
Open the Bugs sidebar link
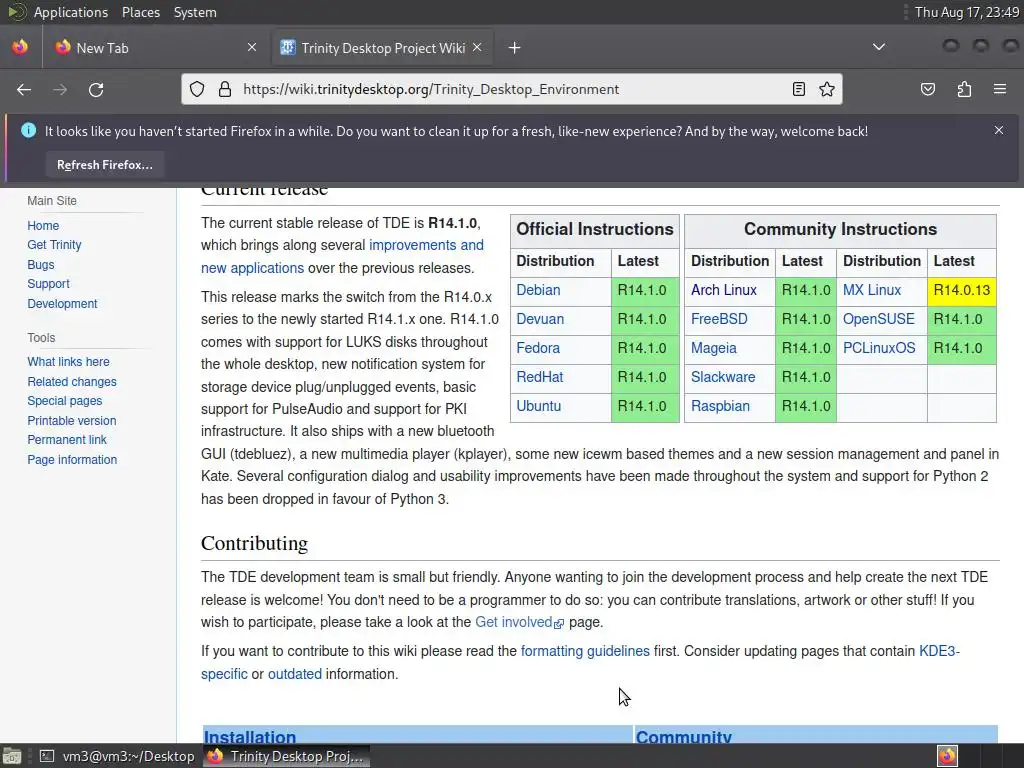pyautogui.click(x=40, y=264)
